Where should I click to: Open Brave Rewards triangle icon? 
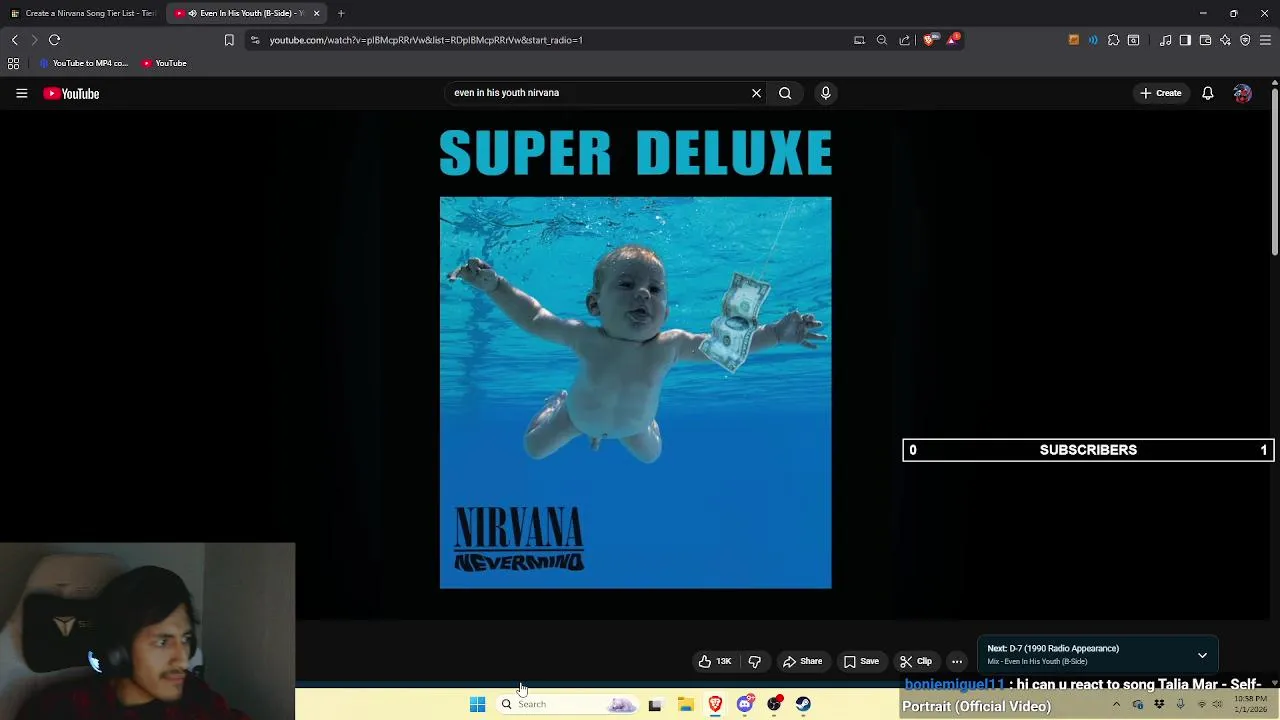point(952,40)
